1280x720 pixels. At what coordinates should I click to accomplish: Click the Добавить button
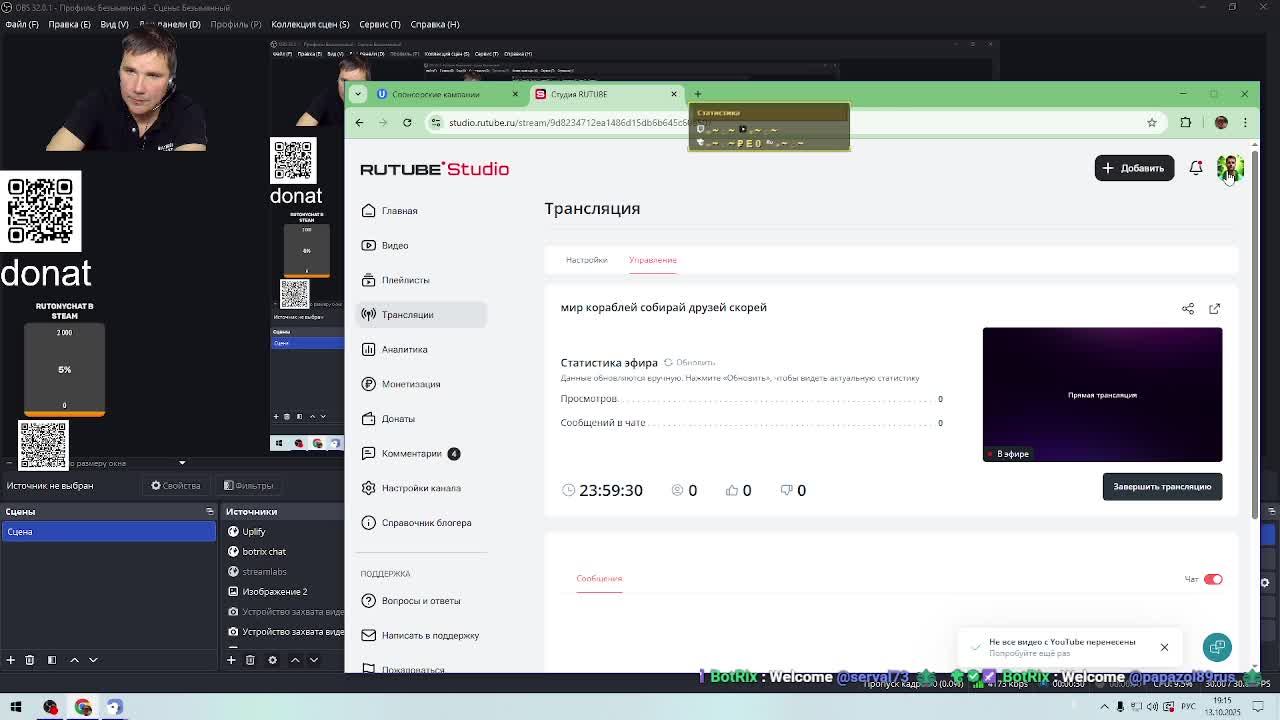[1134, 168]
